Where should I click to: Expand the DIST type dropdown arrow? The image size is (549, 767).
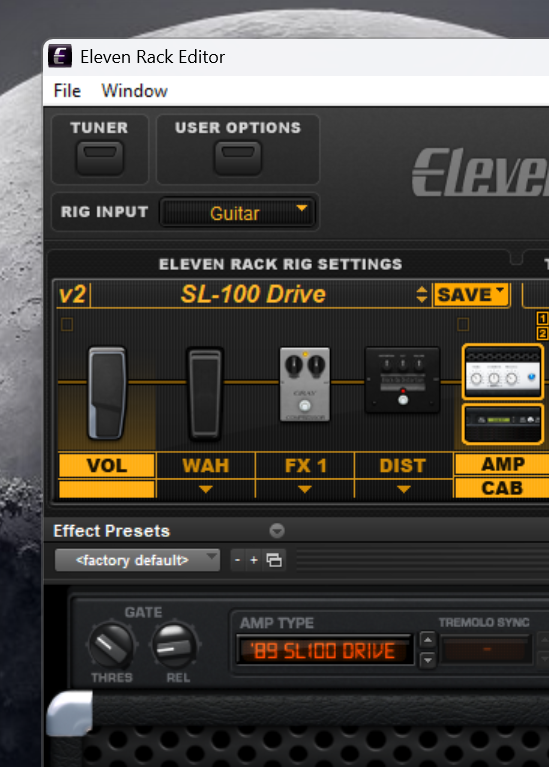click(403, 489)
